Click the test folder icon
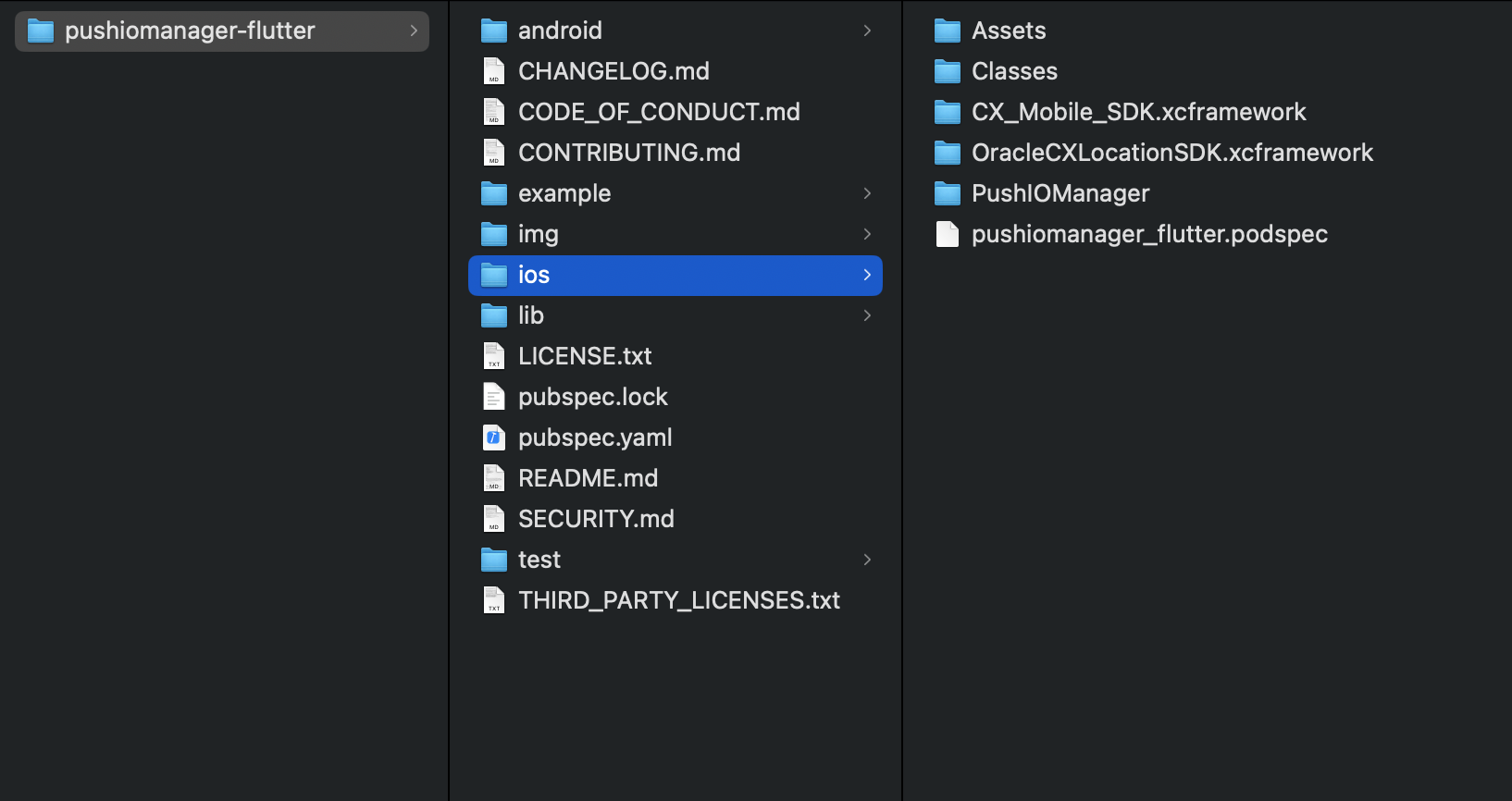The image size is (1512, 801). pos(494,561)
